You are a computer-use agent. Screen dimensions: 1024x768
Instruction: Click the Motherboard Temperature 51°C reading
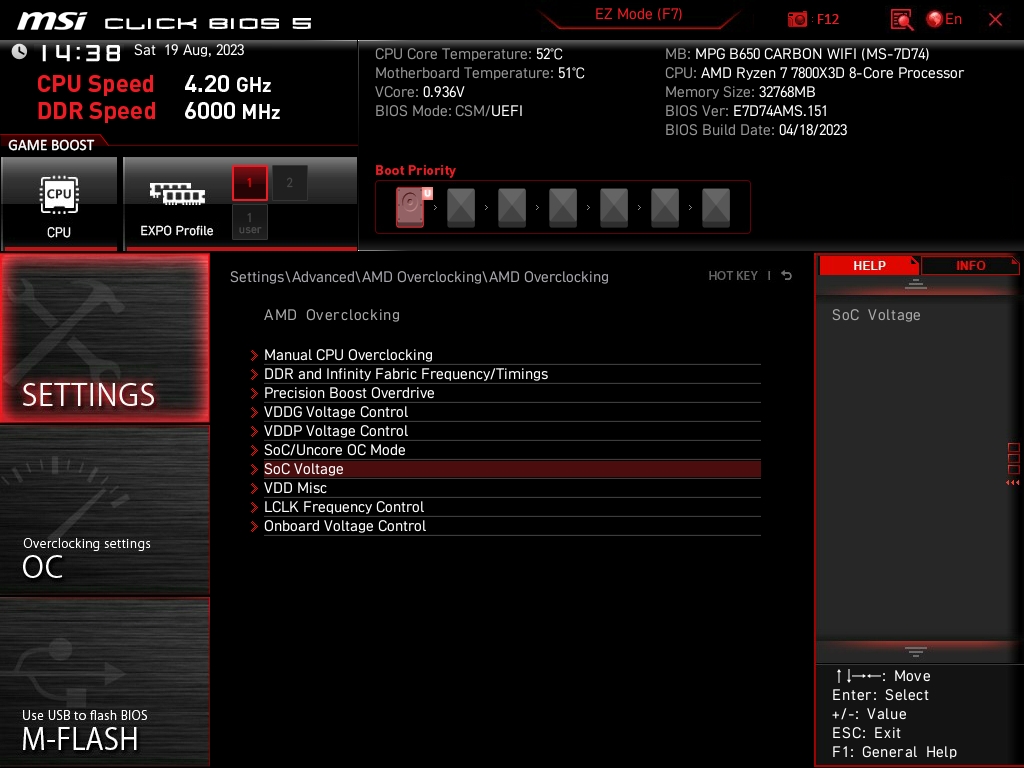479,73
